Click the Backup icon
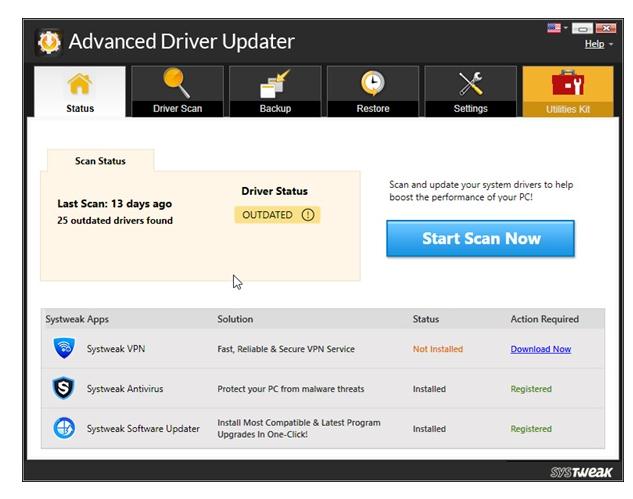The width and height of the screenshot is (633, 499). (x=275, y=84)
